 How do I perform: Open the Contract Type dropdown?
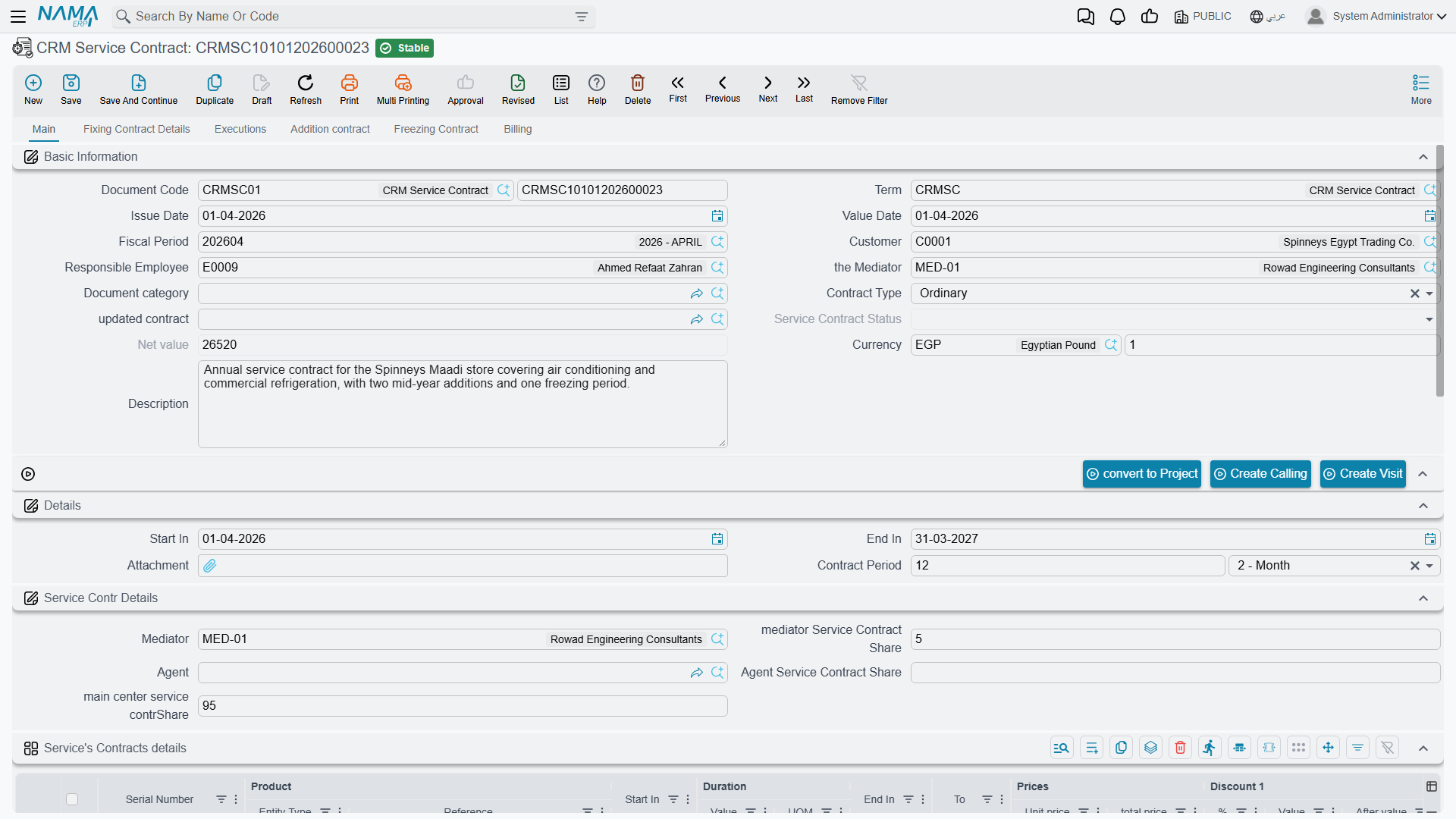tap(1429, 293)
